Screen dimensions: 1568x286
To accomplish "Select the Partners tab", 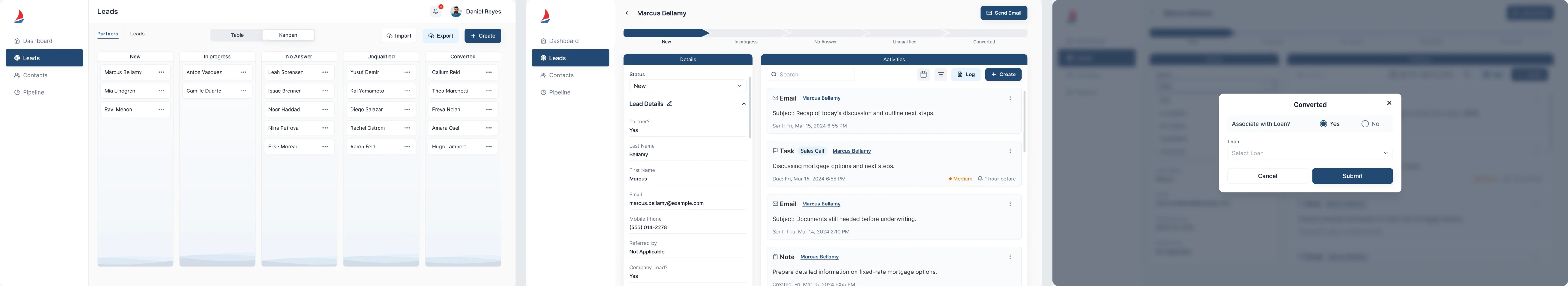I will [108, 34].
